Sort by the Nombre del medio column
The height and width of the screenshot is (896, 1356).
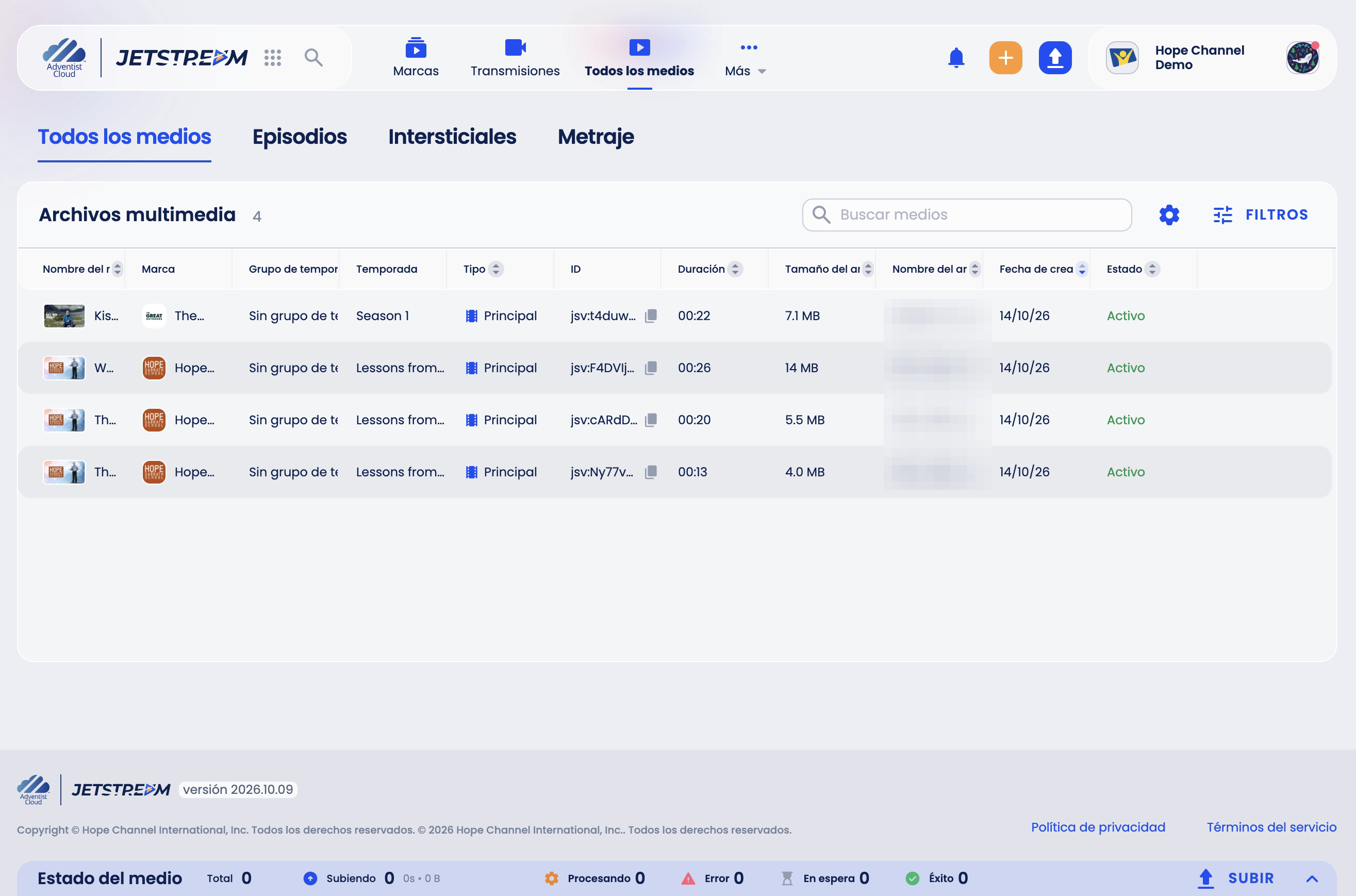coord(117,269)
